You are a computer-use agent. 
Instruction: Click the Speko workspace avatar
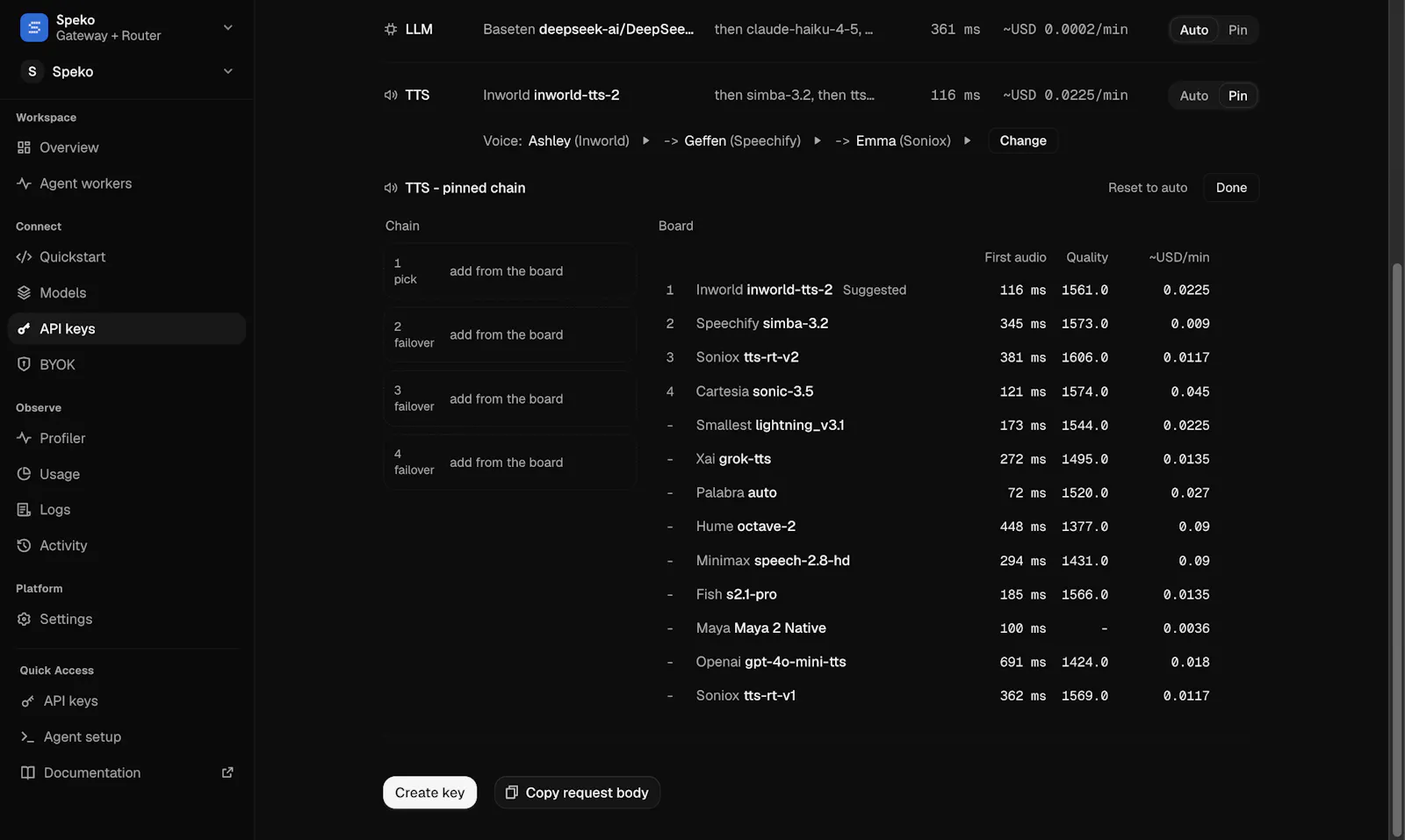click(x=32, y=71)
